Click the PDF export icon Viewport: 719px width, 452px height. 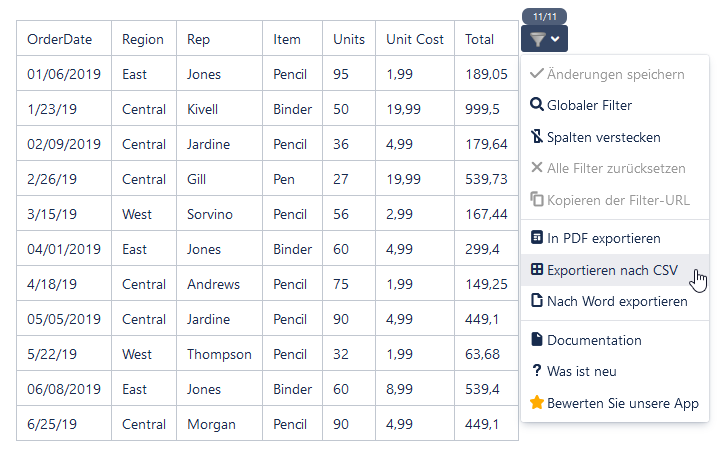tap(536, 237)
